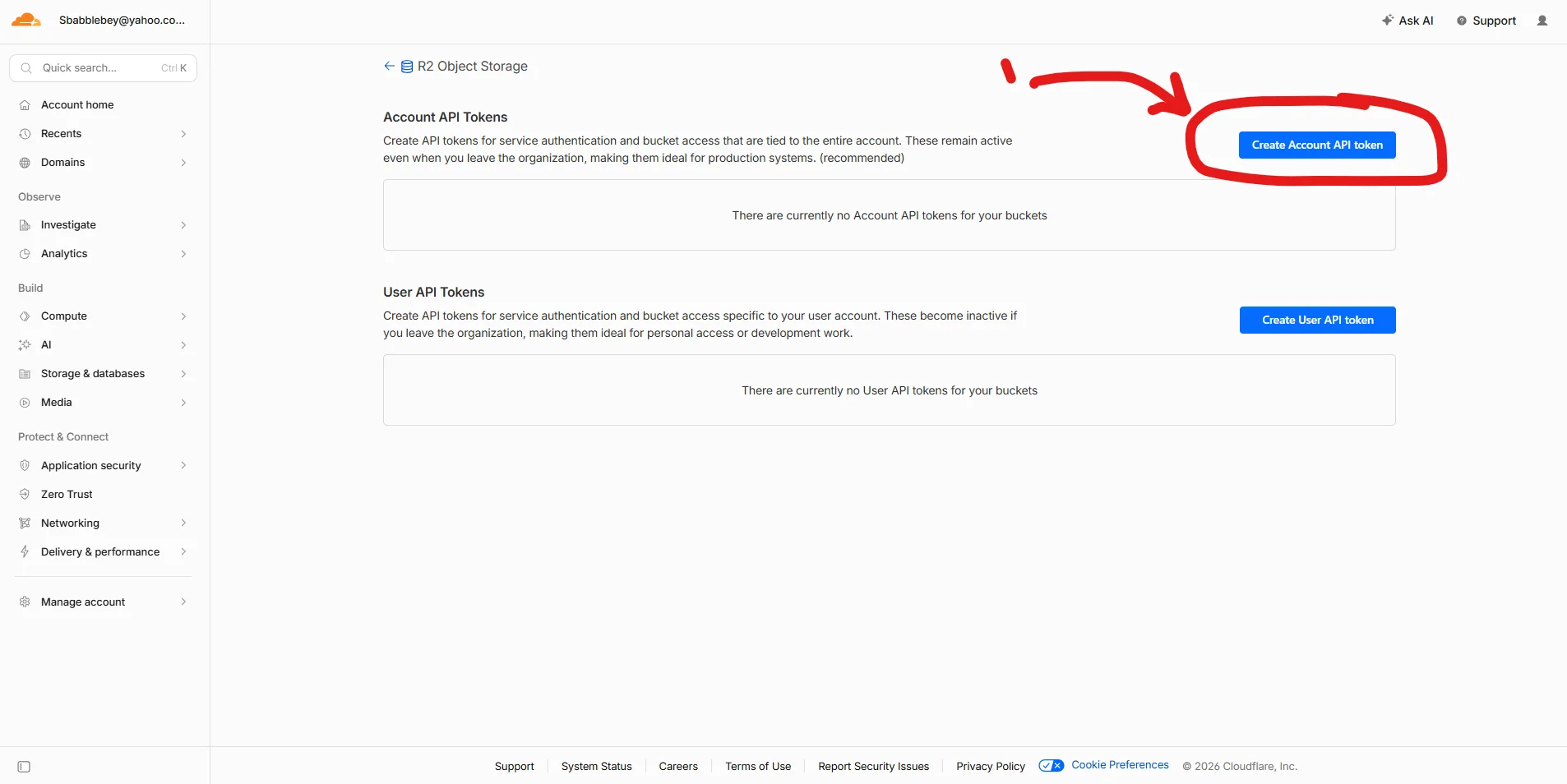1567x784 pixels.
Task: Click the Ctrl K shortcut hint
Action: click(173, 68)
